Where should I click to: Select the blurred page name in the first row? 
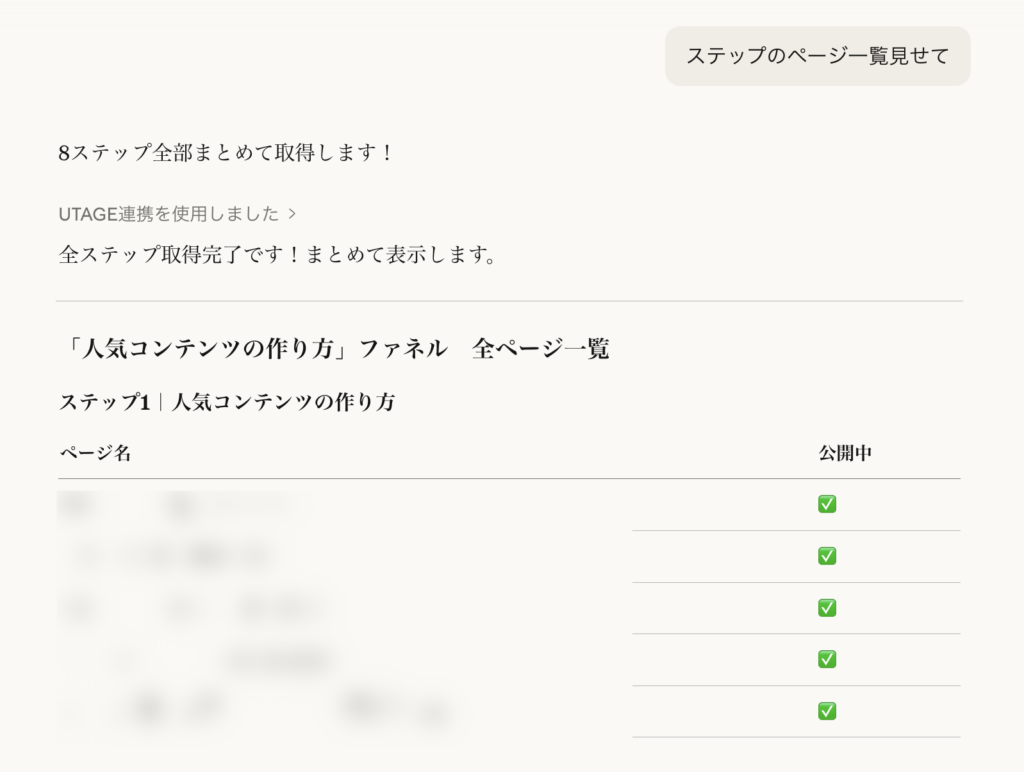pos(180,506)
